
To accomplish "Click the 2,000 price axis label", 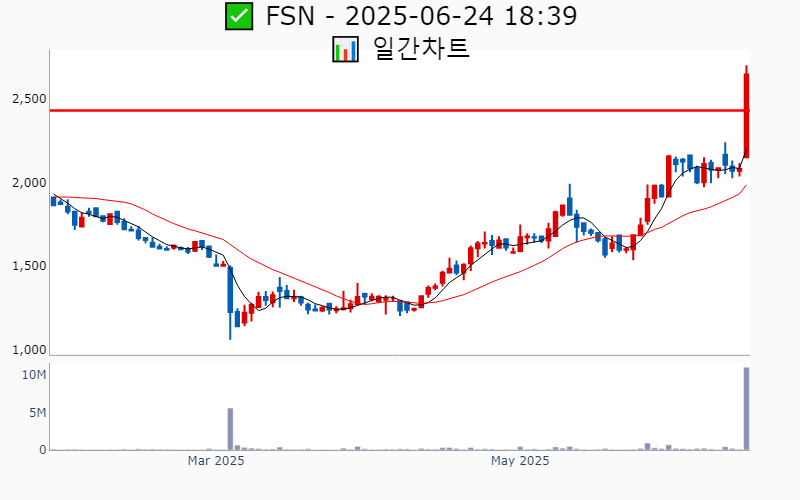I will 29,182.
